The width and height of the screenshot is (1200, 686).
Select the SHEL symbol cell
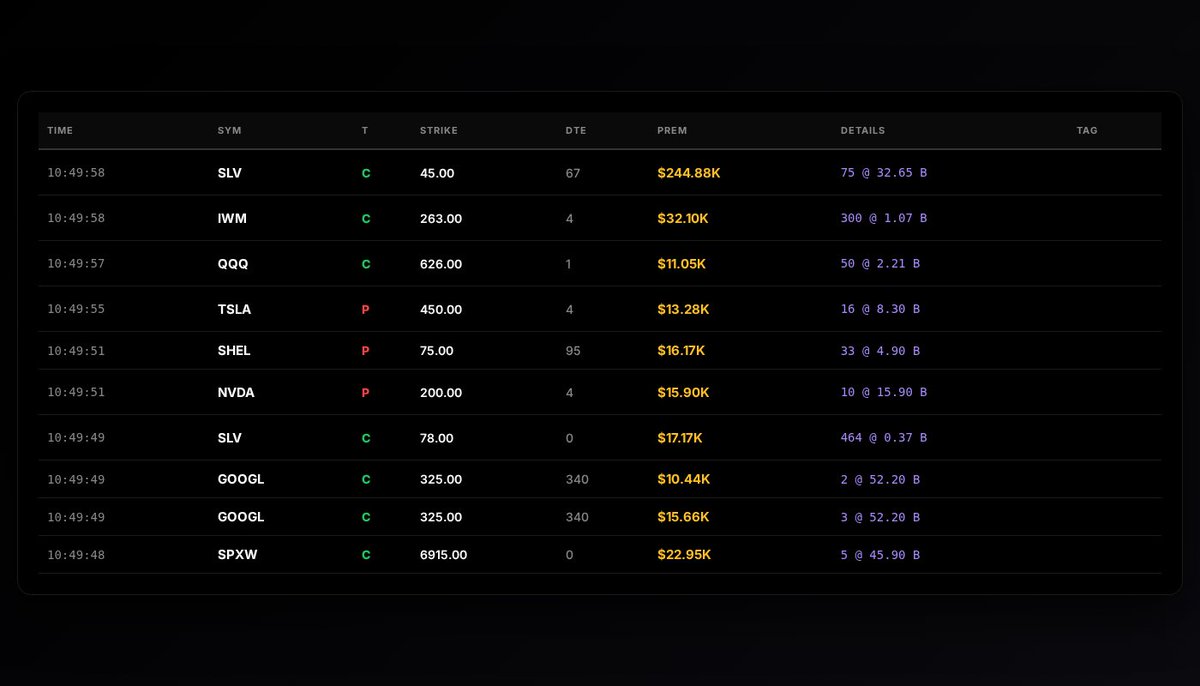(x=234, y=351)
